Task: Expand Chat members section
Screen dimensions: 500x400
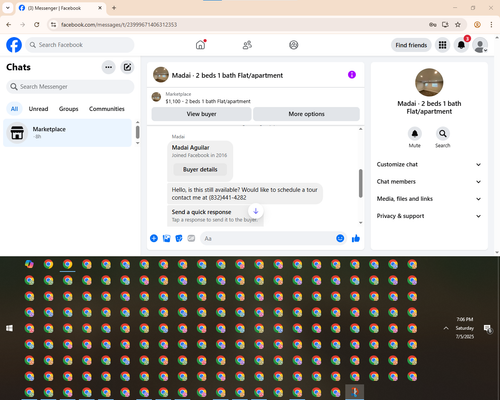Action: point(429,182)
